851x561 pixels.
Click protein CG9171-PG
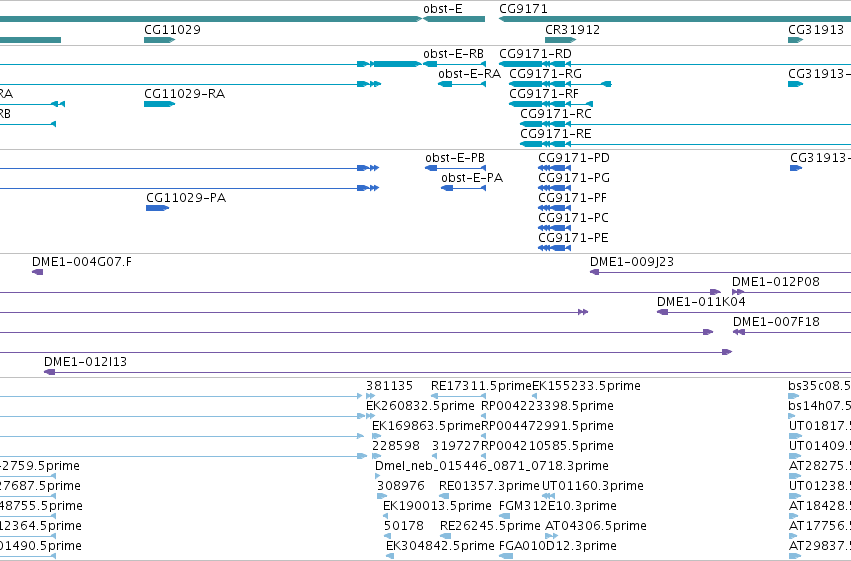point(574,178)
